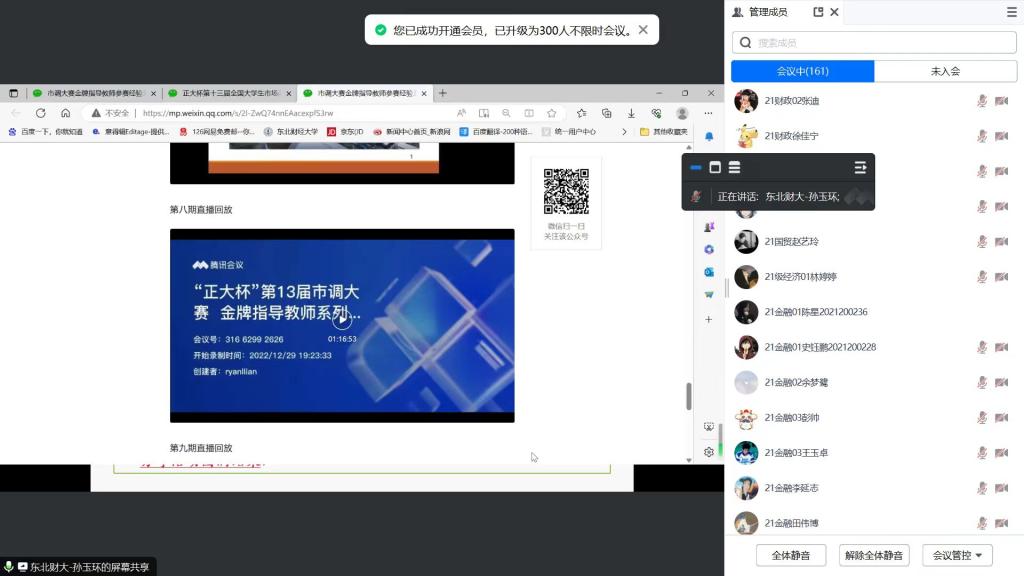Switch to the 未入会 tab
1024x576 pixels.
pyautogui.click(x=945, y=71)
